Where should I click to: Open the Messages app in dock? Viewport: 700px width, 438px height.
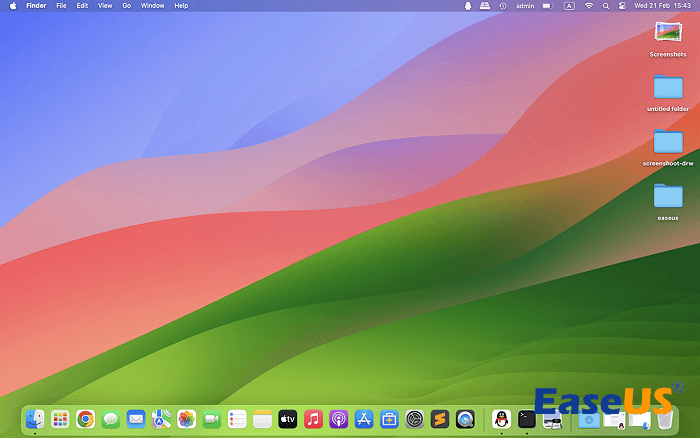click(111, 419)
